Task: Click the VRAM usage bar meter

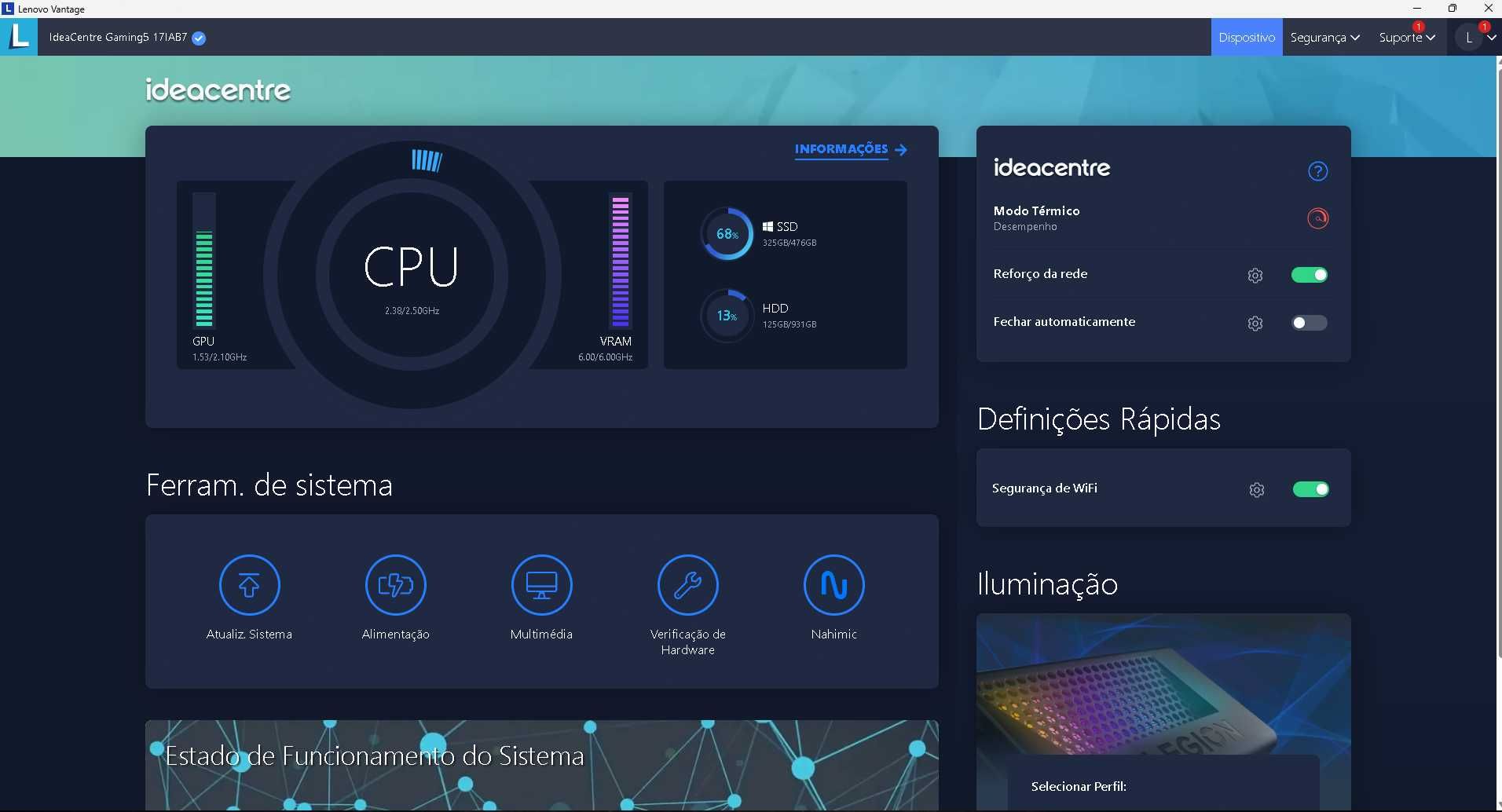Action: (x=621, y=260)
